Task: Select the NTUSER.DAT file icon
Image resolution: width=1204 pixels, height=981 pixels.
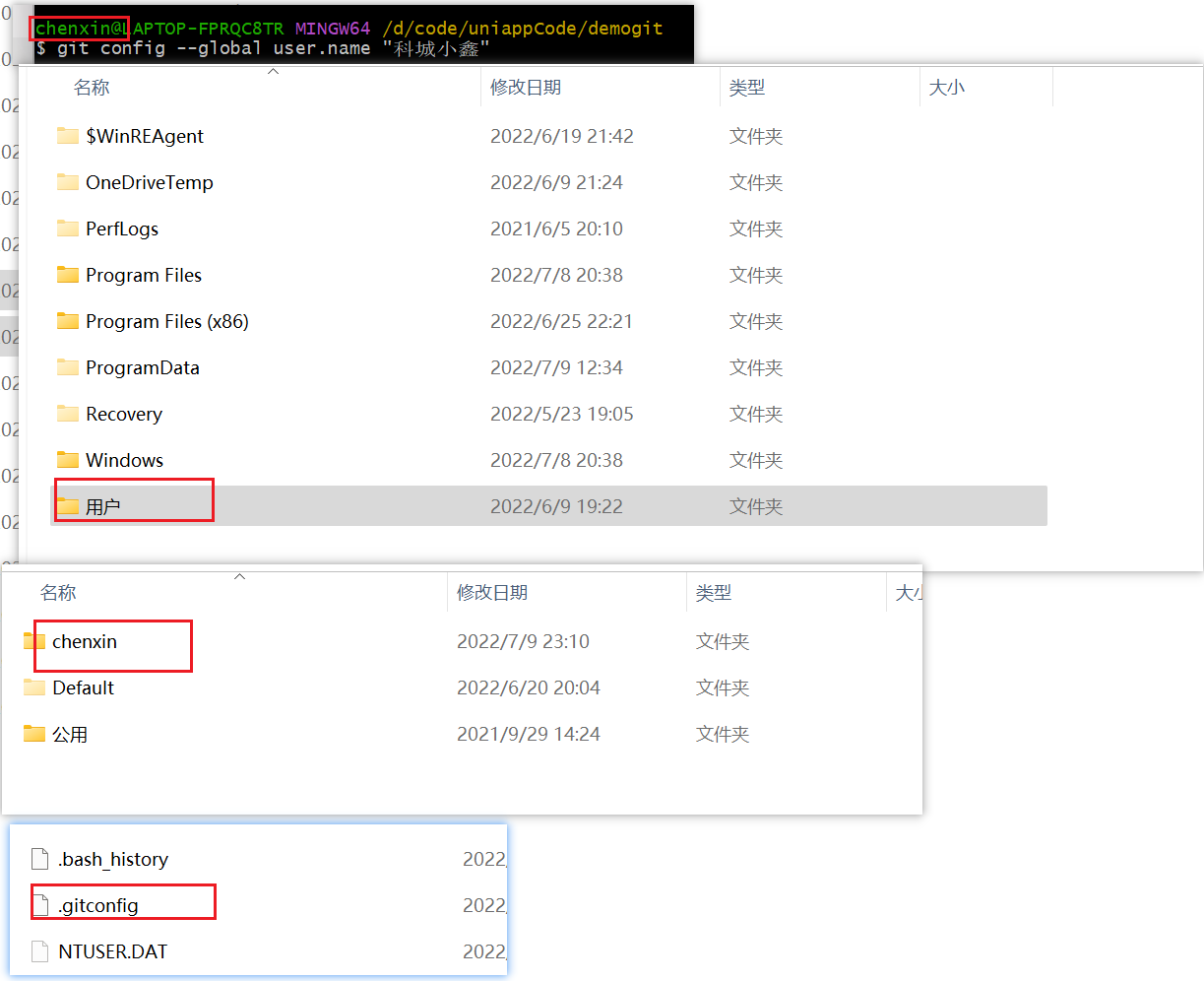Action: [40, 951]
